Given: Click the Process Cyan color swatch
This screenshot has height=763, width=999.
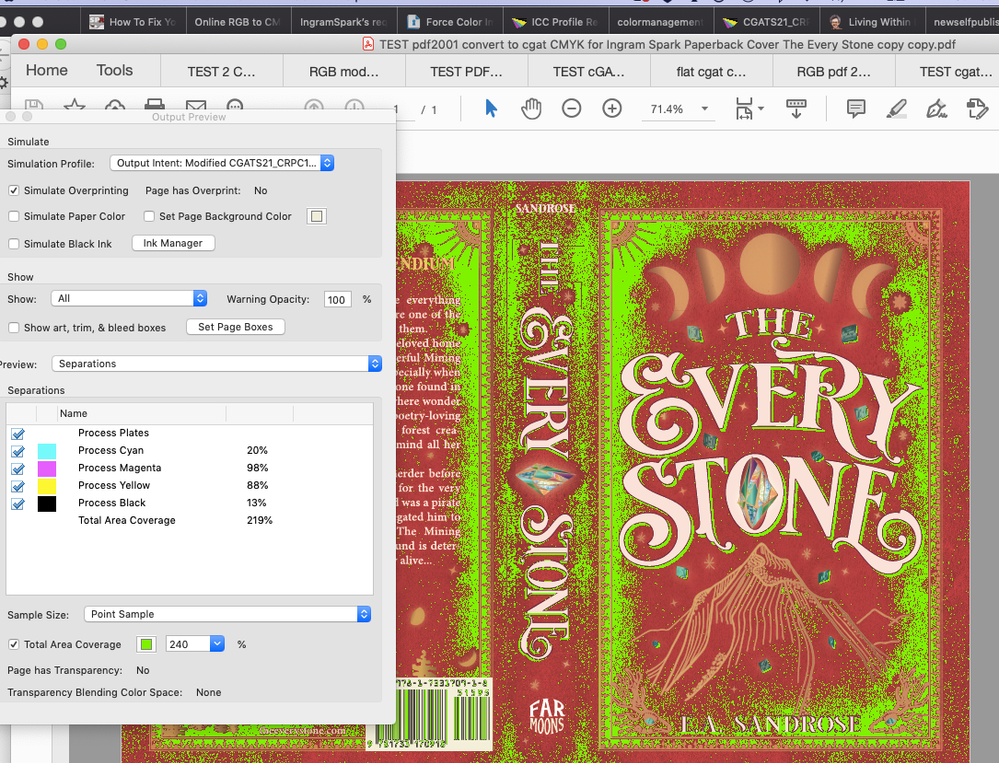Looking at the screenshot, I should (x=47, y=451).
